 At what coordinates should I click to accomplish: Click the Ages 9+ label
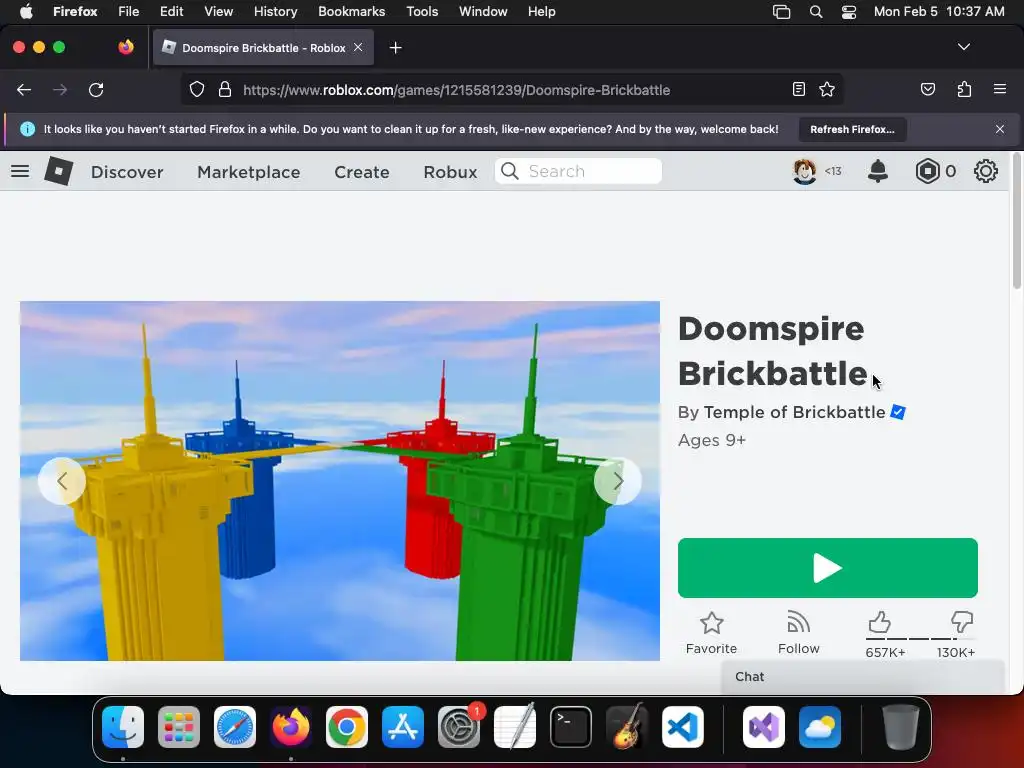click(711, 440)
